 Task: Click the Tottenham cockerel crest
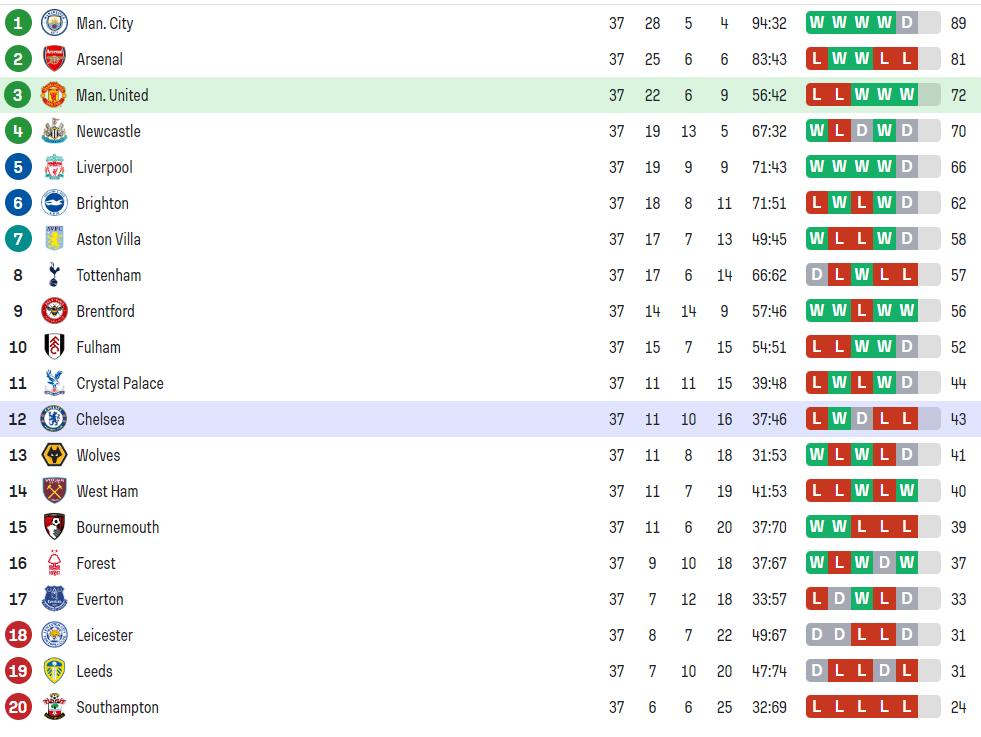coord(54,275)
